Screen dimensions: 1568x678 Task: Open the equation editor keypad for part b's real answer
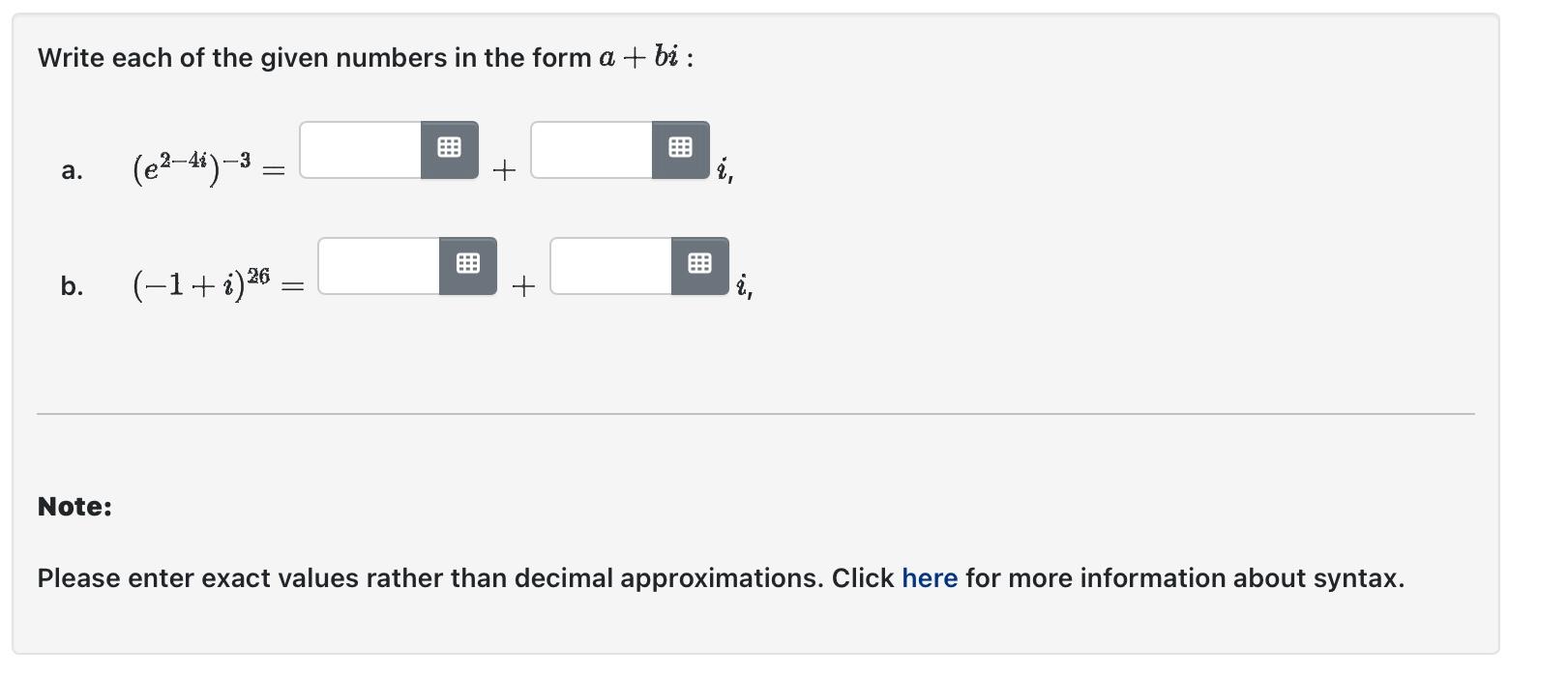click(468, 264)
